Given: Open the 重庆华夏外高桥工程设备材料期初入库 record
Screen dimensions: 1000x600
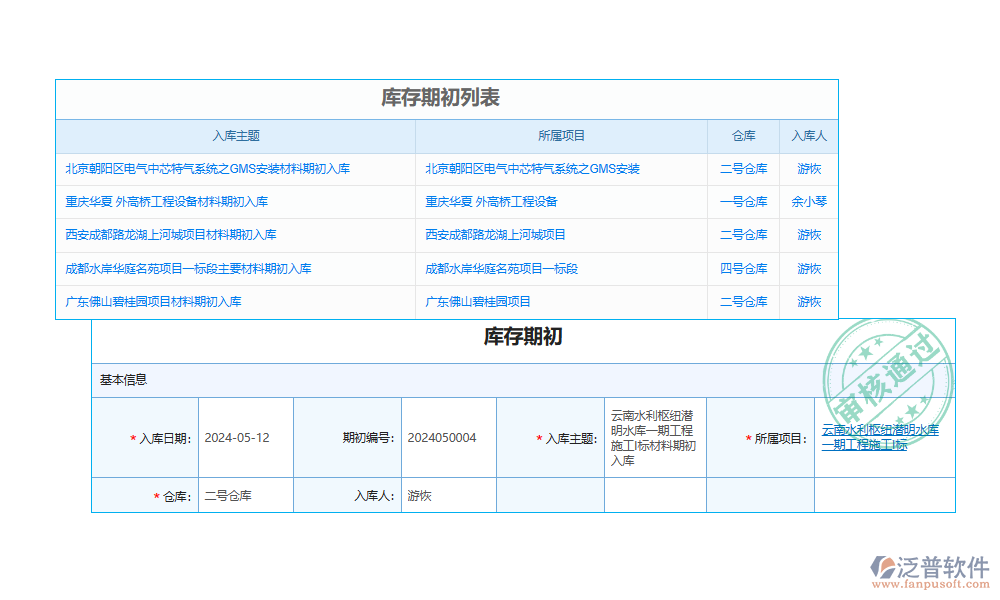Looking at the screenshot, I should click(163, 201).
